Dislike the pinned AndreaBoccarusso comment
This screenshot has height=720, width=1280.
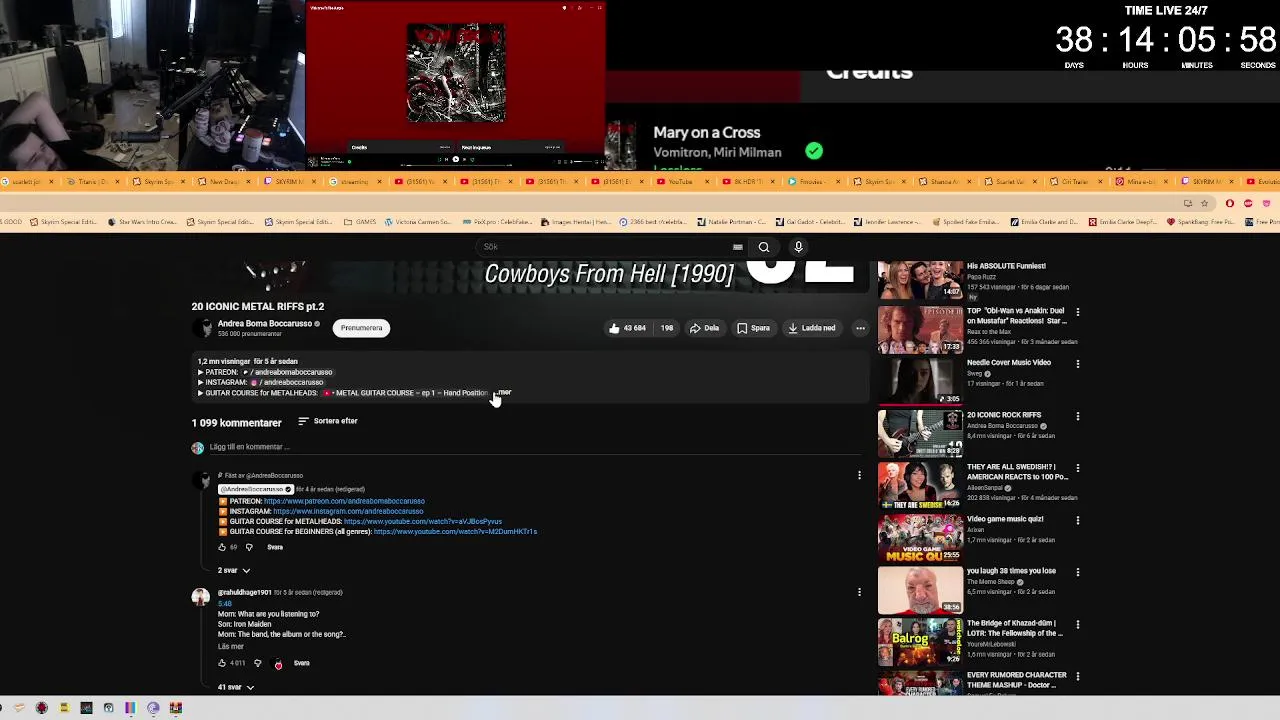point(249,547)
